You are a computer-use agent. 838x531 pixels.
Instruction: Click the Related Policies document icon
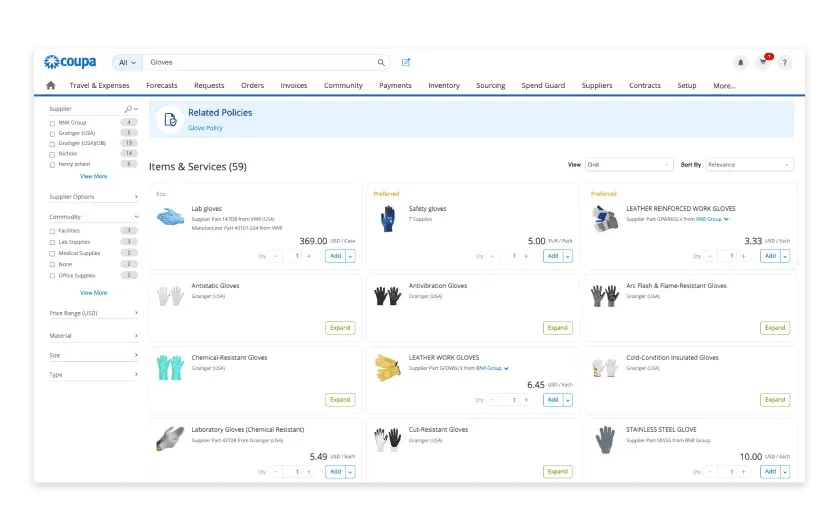[x=170, y=120]
